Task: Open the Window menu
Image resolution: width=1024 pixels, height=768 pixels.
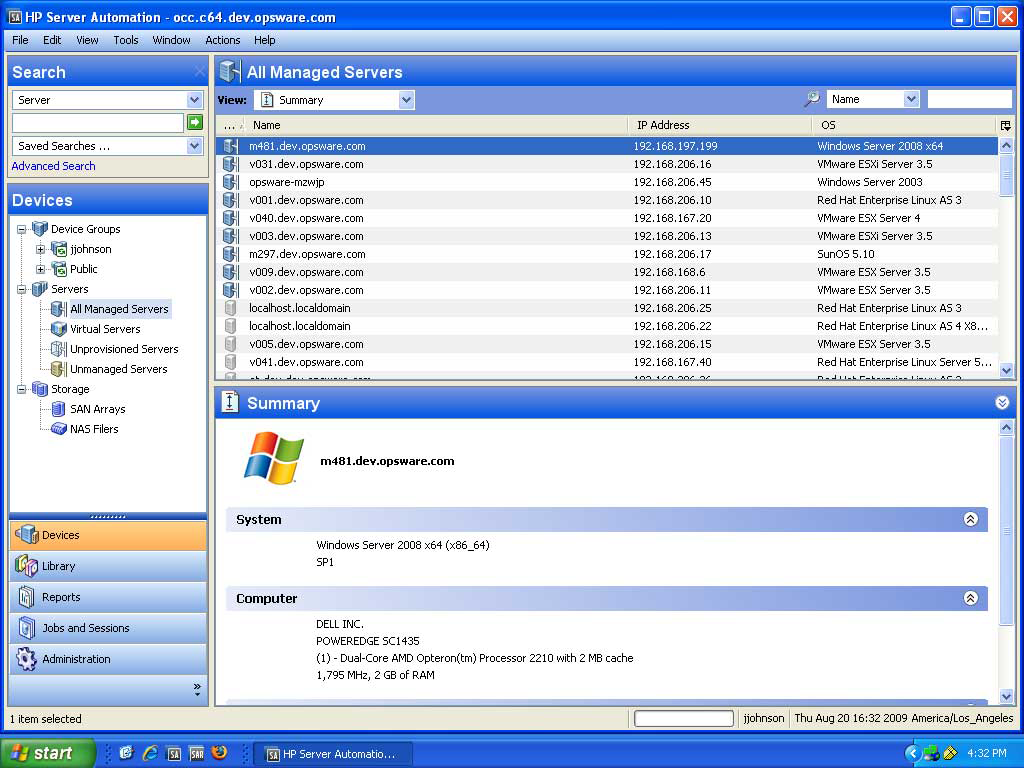Action: pyautogui.click(x=171, y=40)
